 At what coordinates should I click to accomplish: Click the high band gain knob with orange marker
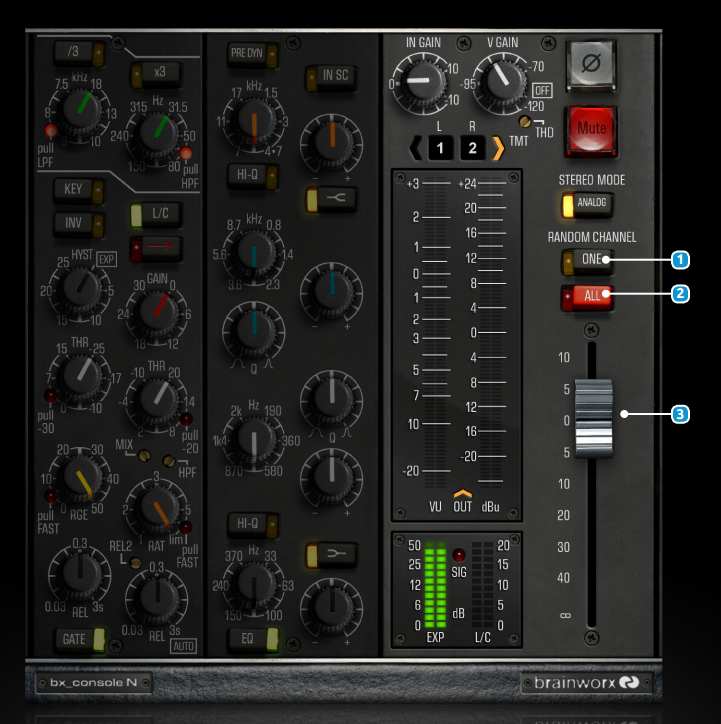(x=331, y=144)
